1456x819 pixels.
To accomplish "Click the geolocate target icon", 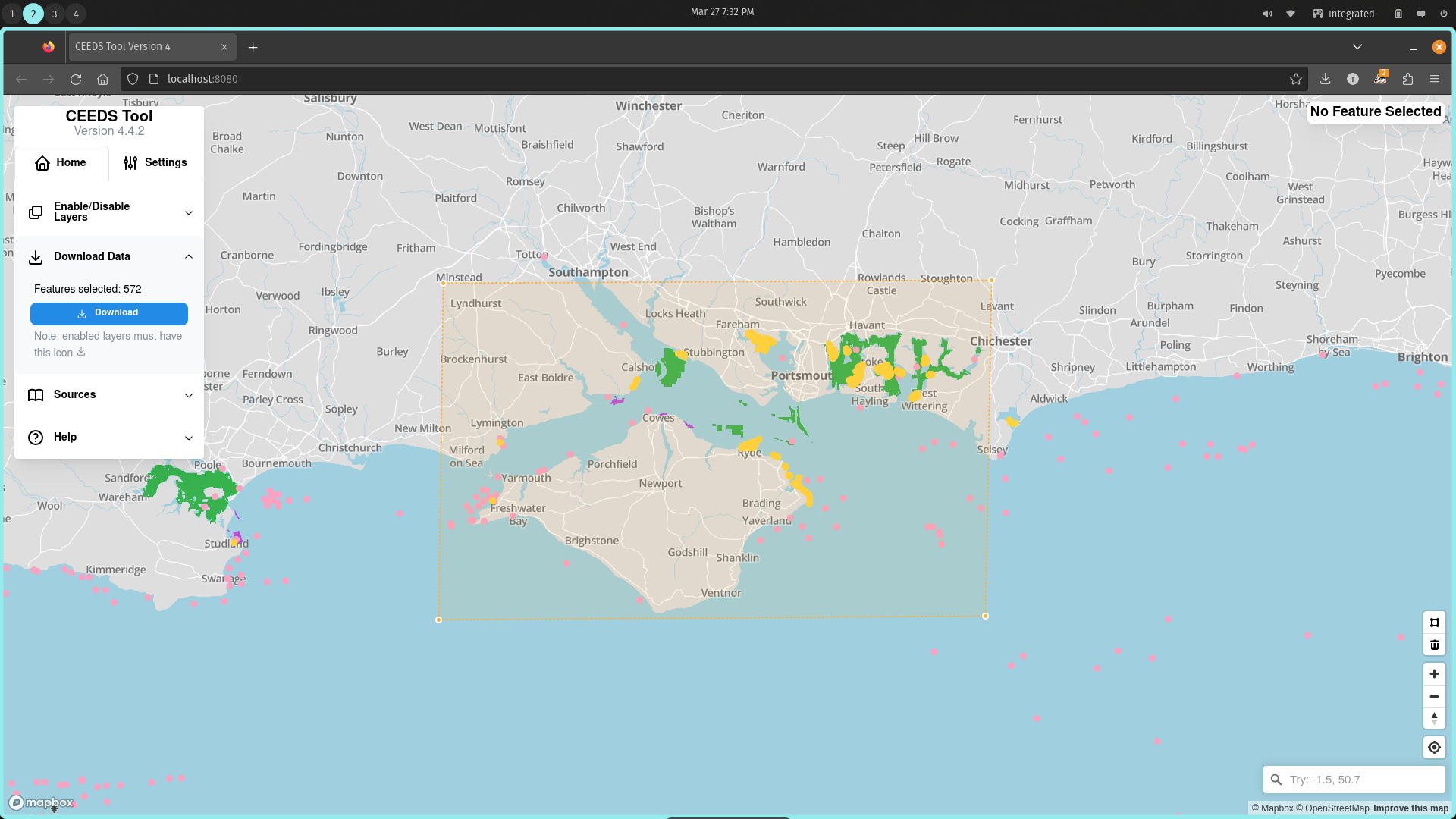I will click(1434, 747).
